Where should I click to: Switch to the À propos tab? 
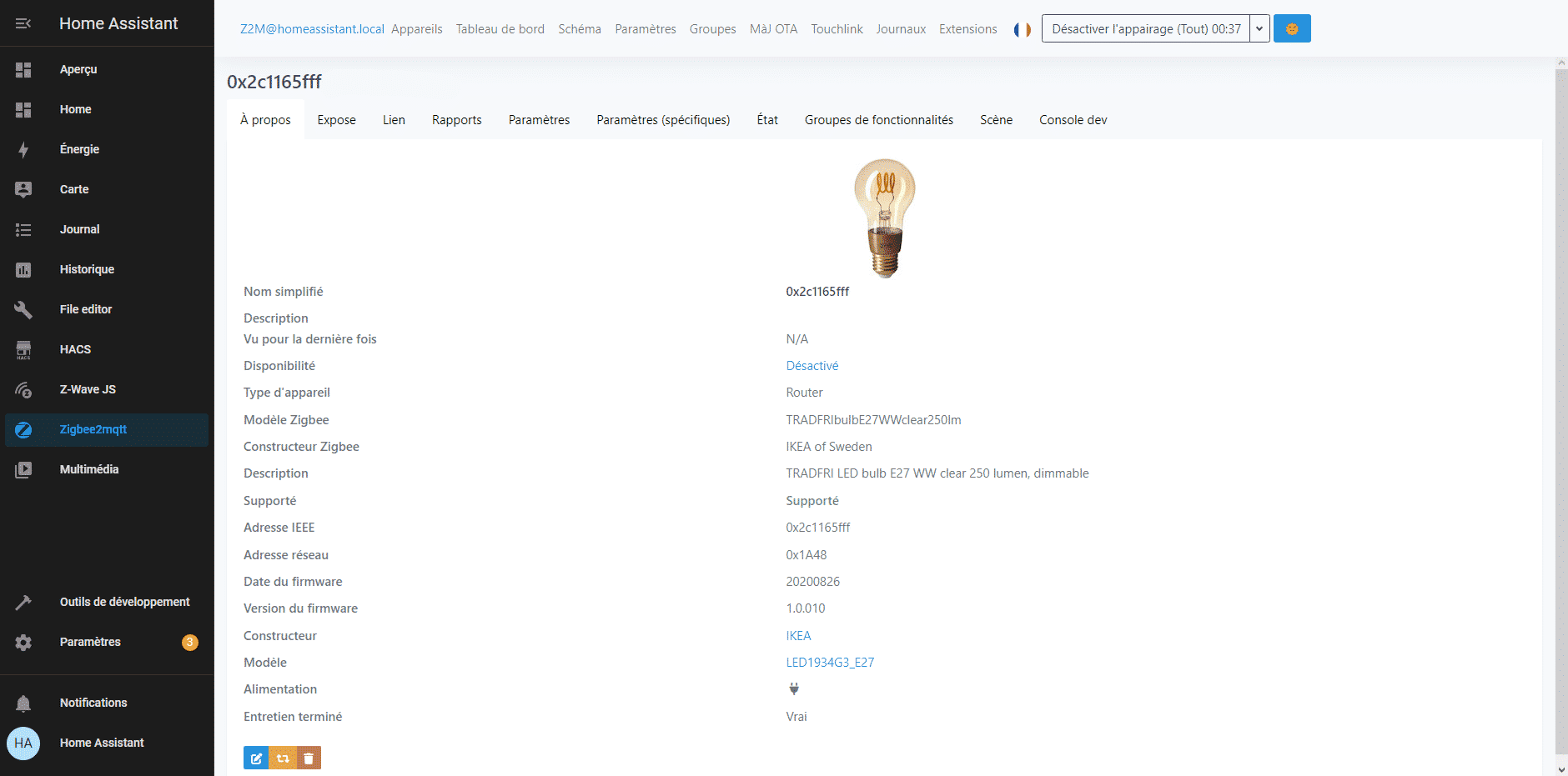coord(265,120)
